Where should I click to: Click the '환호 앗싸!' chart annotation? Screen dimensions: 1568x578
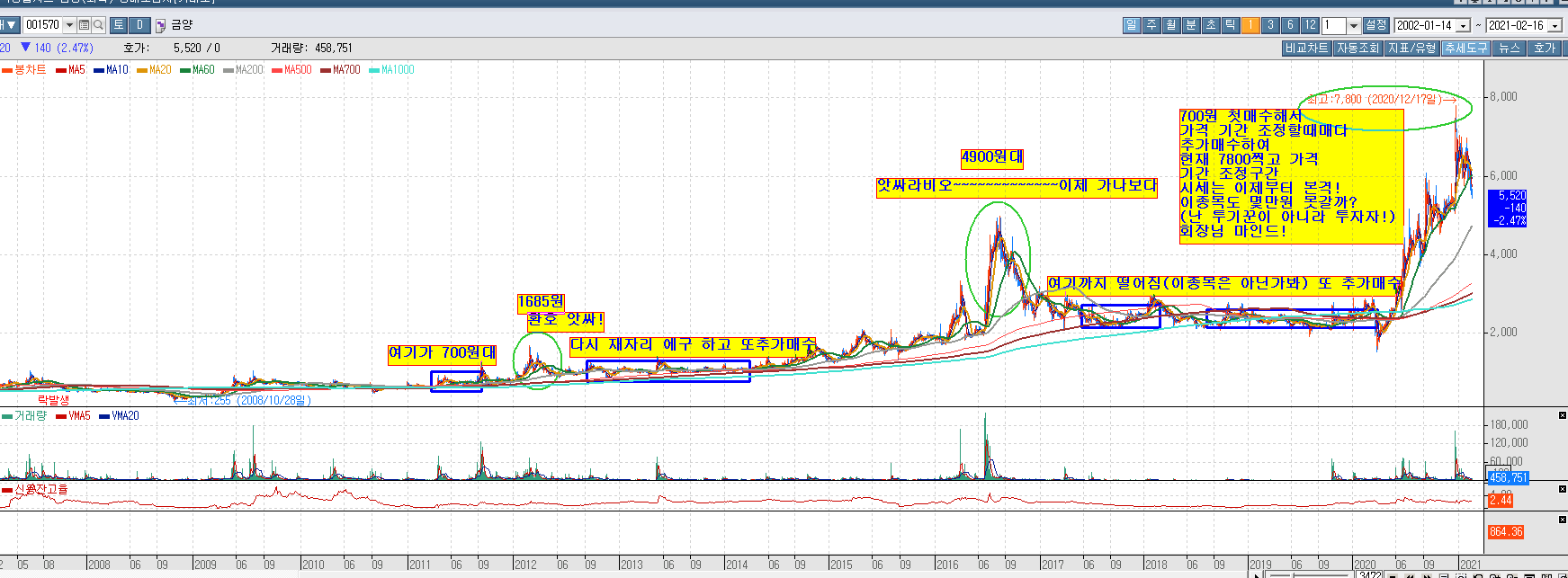click(566, 319)
